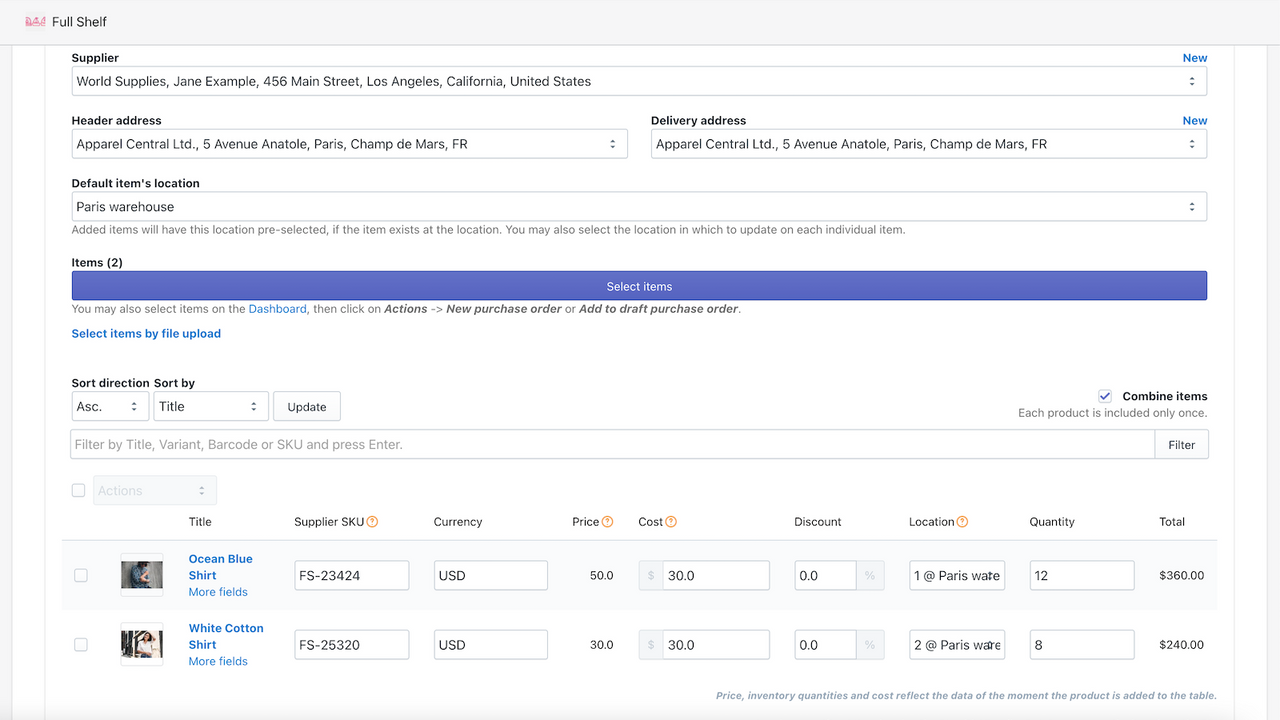The height and width of the screenshot is (720, 1280).
Task: Click the price value 50.0
Action: coord(601,576)
